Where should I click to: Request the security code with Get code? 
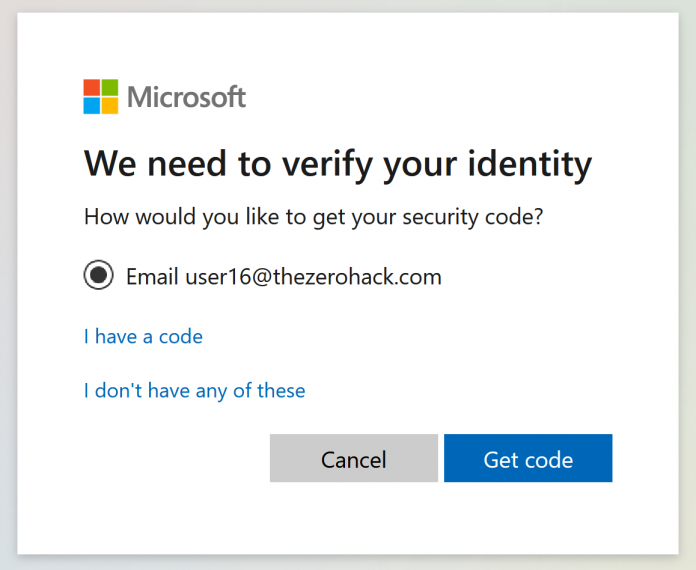click(x=528, y=458)
